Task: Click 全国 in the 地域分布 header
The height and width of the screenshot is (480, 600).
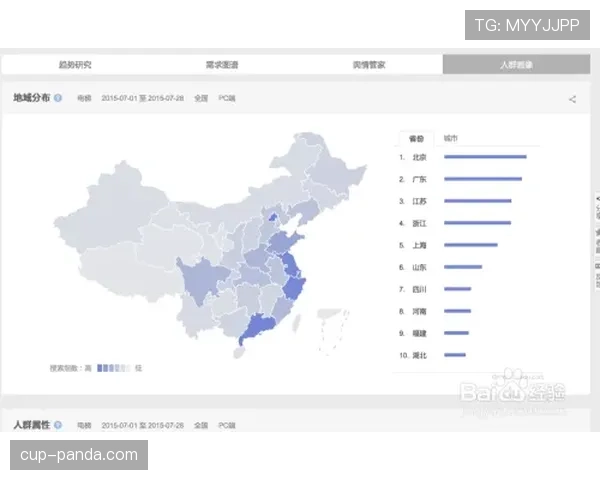Action: point(201,98)
